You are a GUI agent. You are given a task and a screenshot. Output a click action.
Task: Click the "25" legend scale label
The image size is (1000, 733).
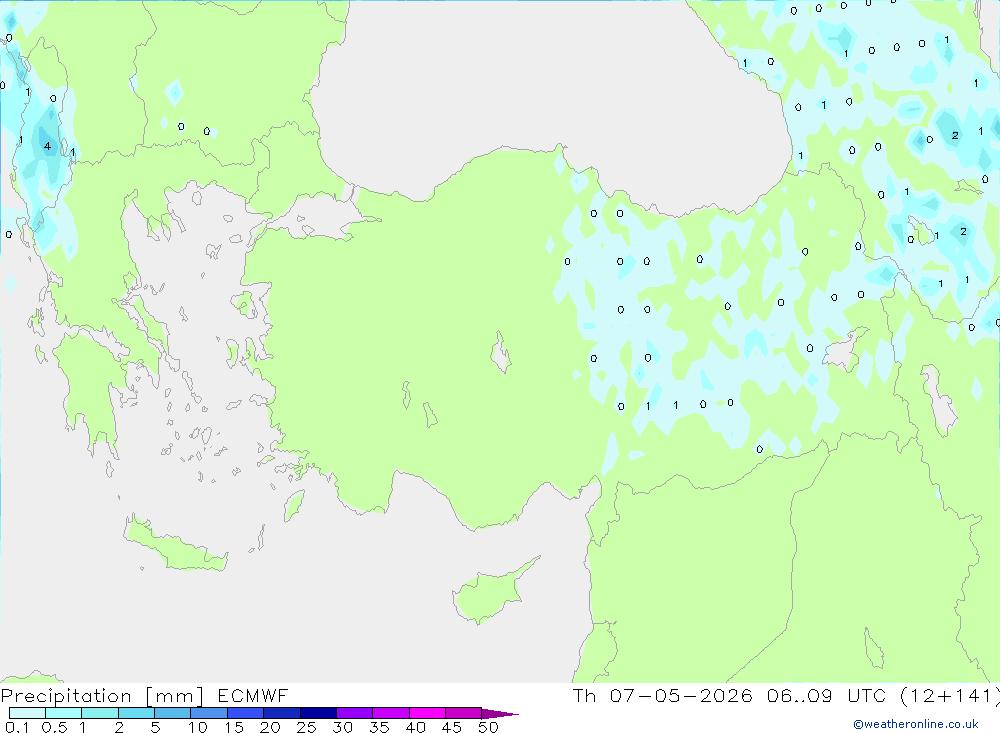point(306,727)
